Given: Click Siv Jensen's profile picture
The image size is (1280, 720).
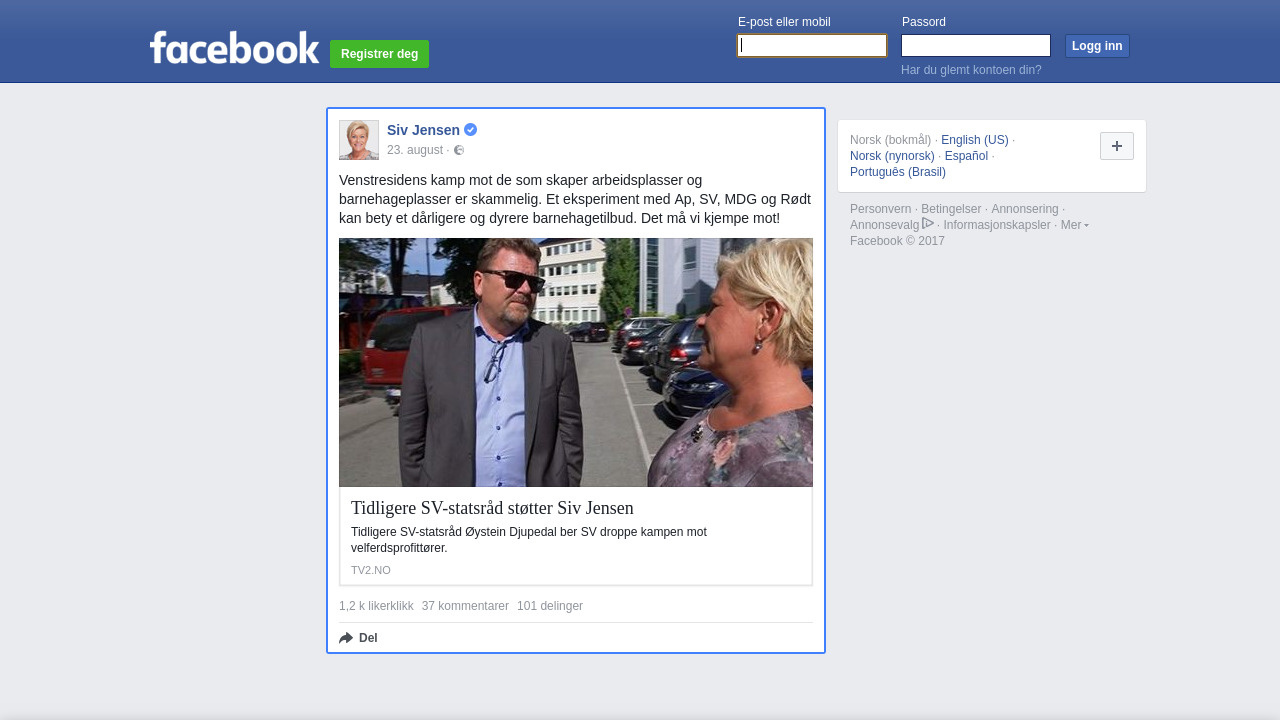Looking at the screenshot, I should point(359,140).
